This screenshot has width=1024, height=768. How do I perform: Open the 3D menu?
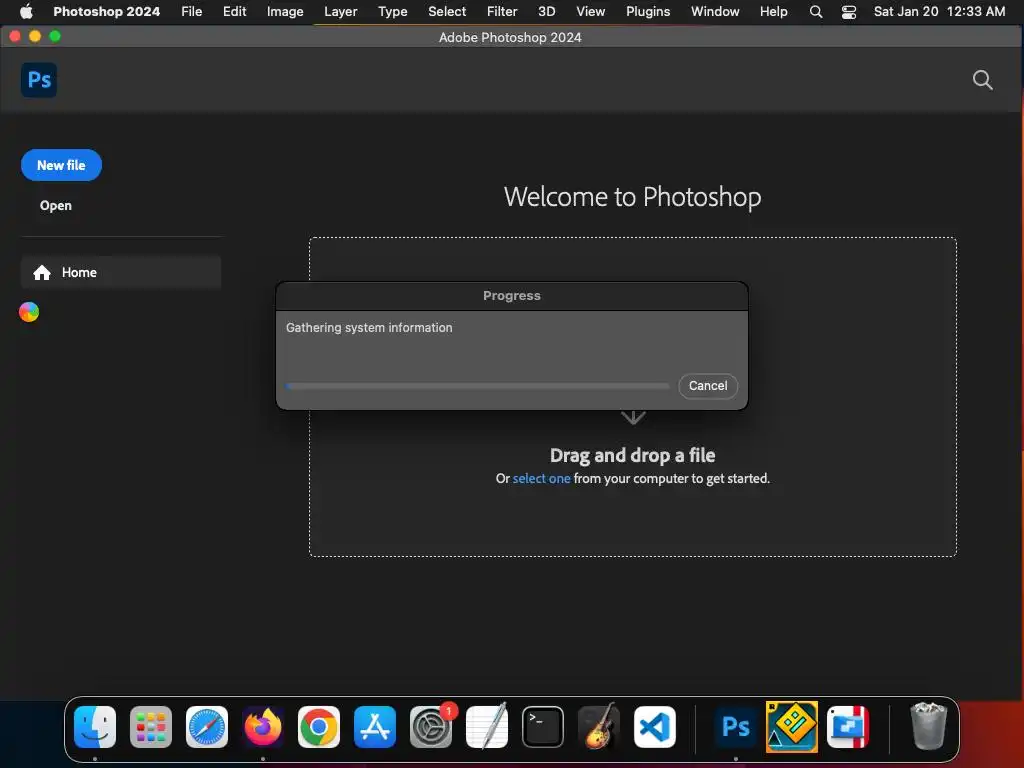[x=547, y=11]
